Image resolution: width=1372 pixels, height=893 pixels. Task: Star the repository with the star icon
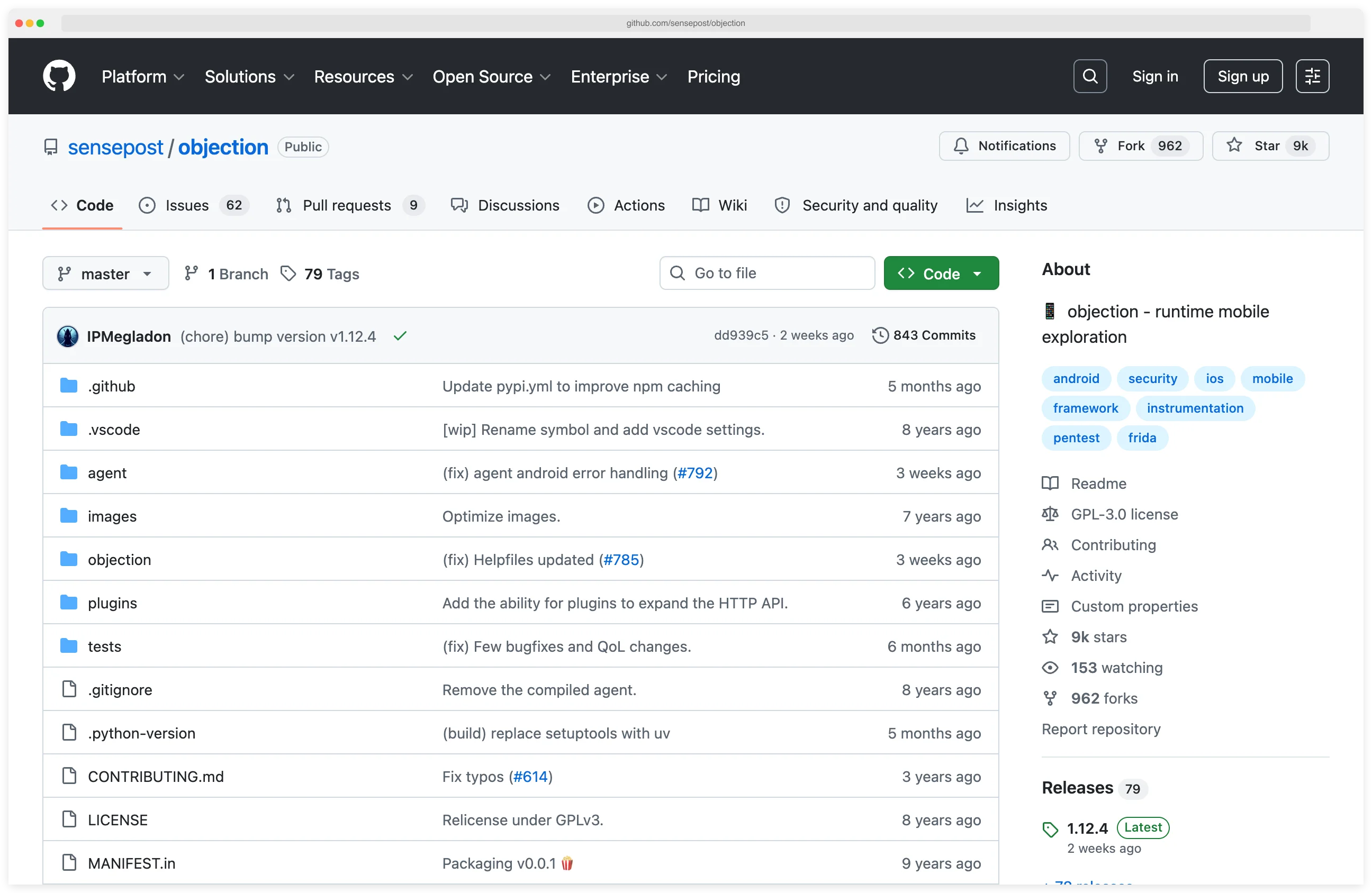(1234, 146)
